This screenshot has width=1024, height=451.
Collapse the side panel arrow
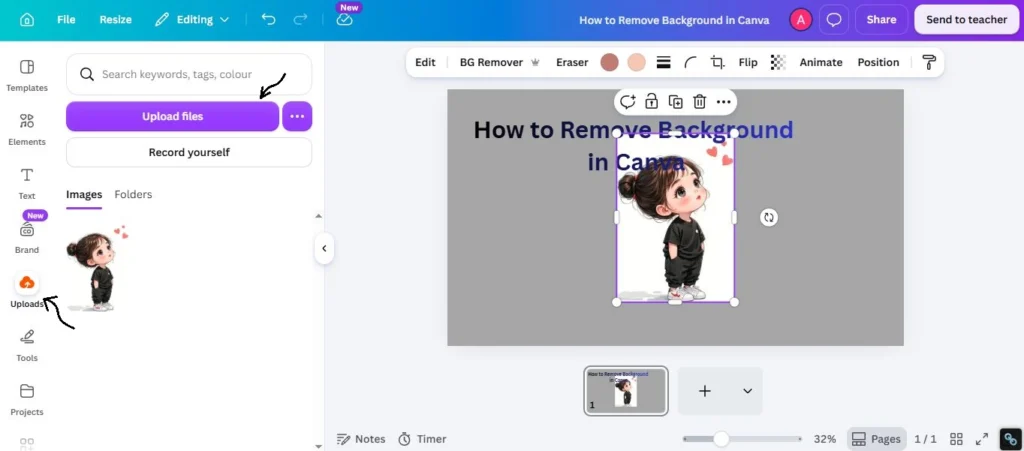coord(324,248)
